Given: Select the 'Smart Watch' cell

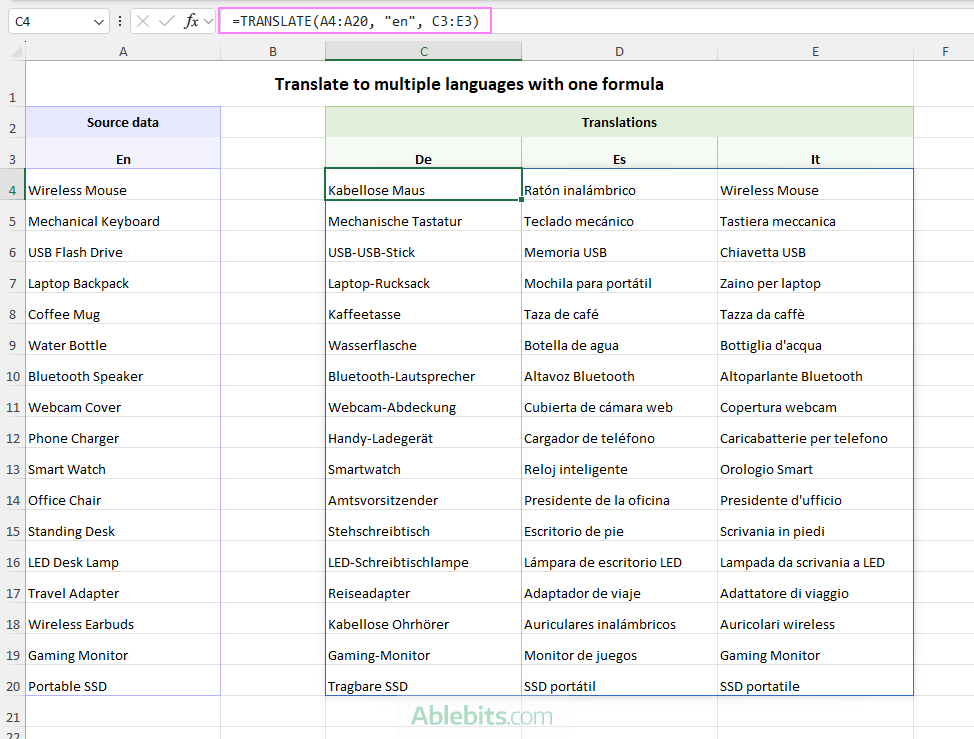Looking at the screenshot, I should 123,464.
